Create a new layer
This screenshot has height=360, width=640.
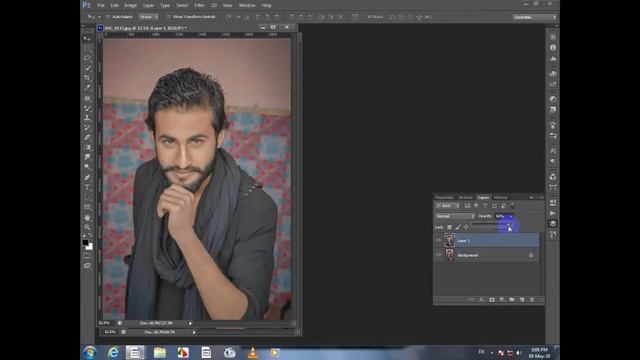coord(522,300)
